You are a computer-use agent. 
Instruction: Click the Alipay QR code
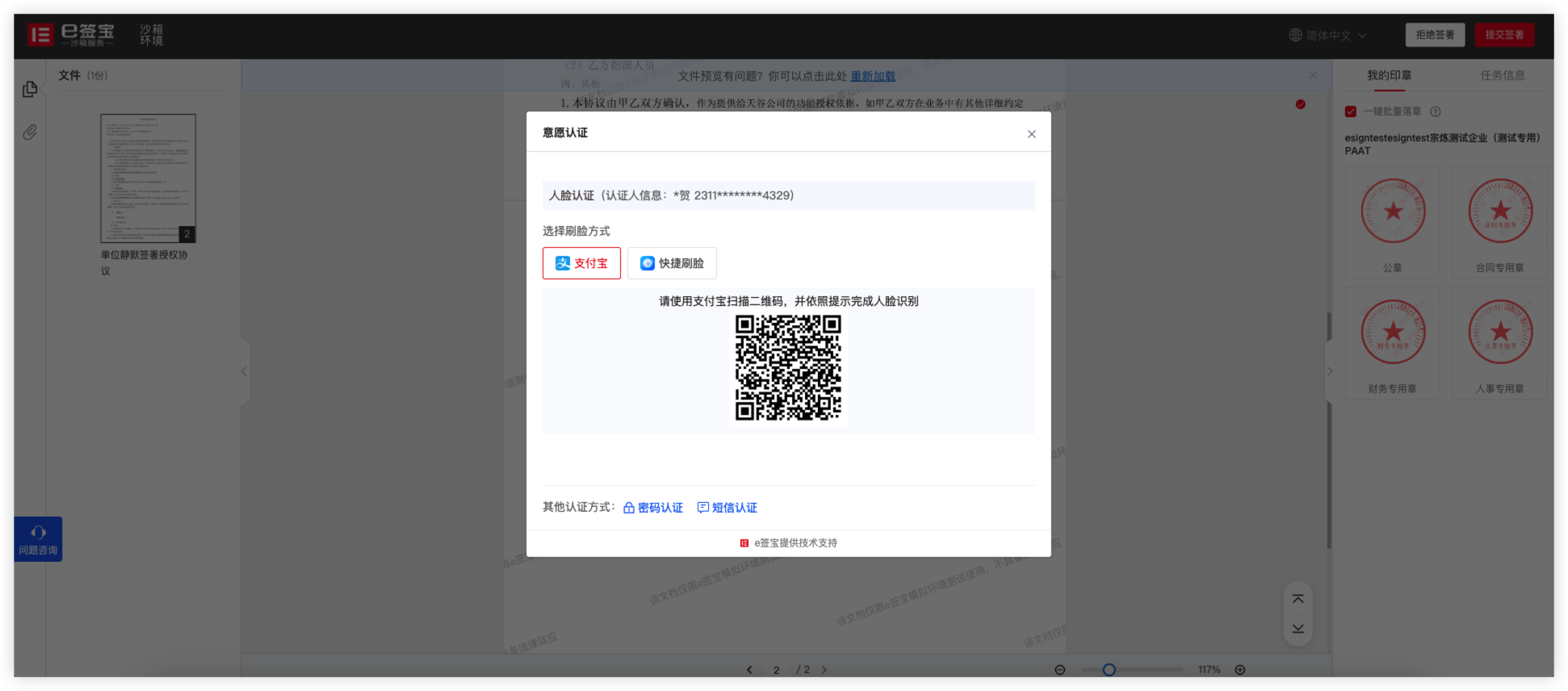point(788,367)
